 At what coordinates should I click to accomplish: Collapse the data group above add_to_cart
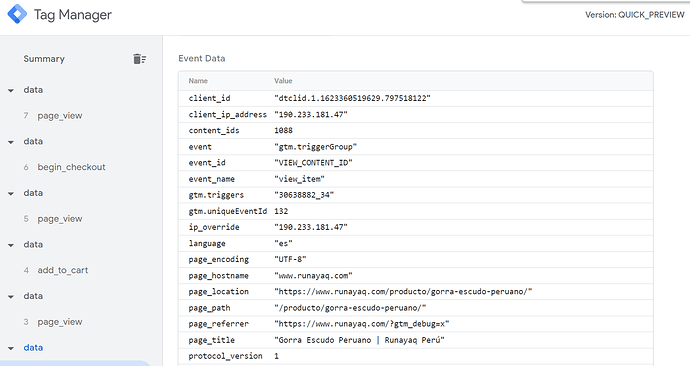[x=11, y=245]
